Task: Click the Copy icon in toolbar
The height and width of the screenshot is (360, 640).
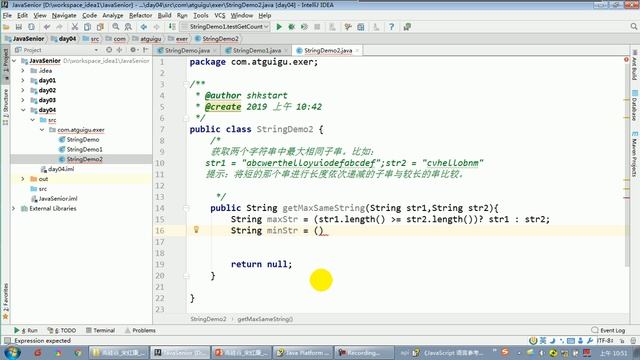Action: point(87,27)
